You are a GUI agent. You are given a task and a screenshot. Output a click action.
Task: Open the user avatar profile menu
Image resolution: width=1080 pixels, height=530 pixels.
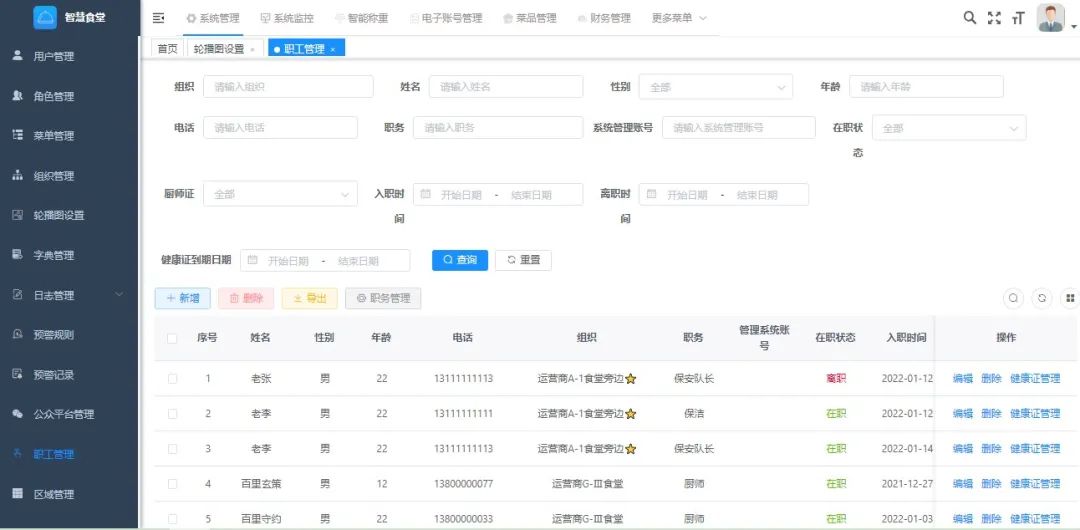[x=1051, y=18]
